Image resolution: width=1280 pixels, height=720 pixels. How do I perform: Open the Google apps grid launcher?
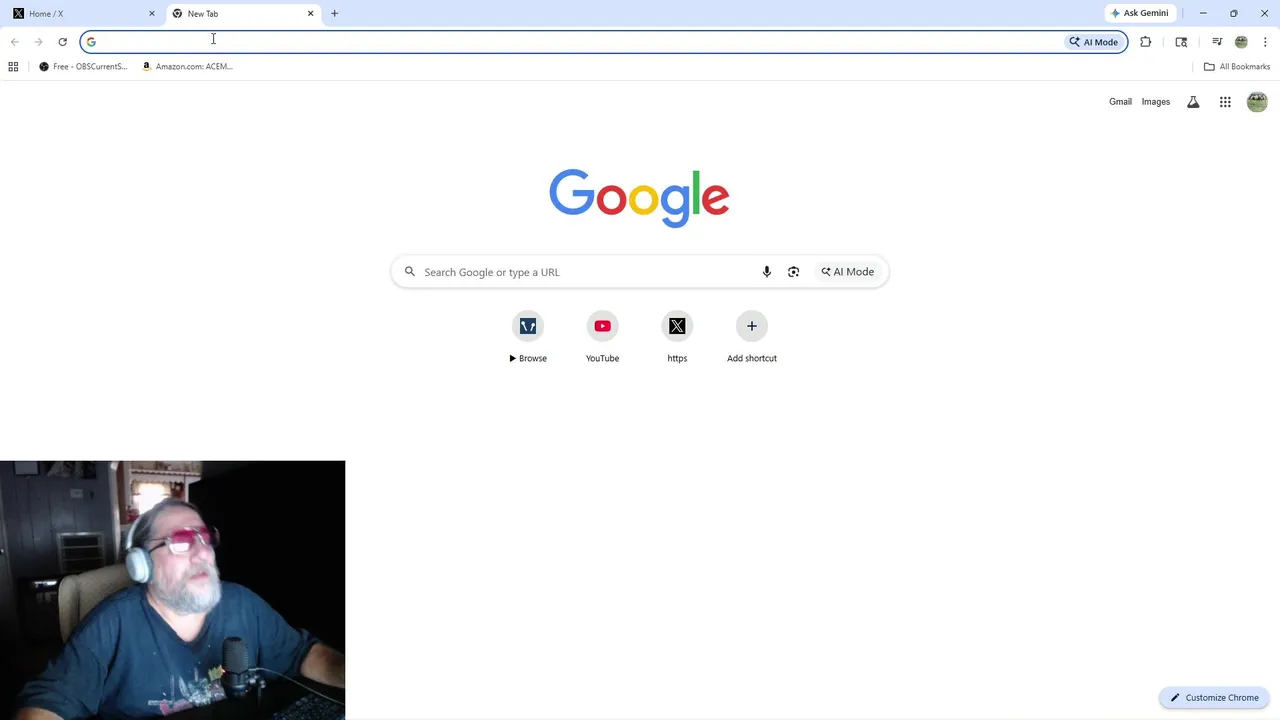(1225, 102)
